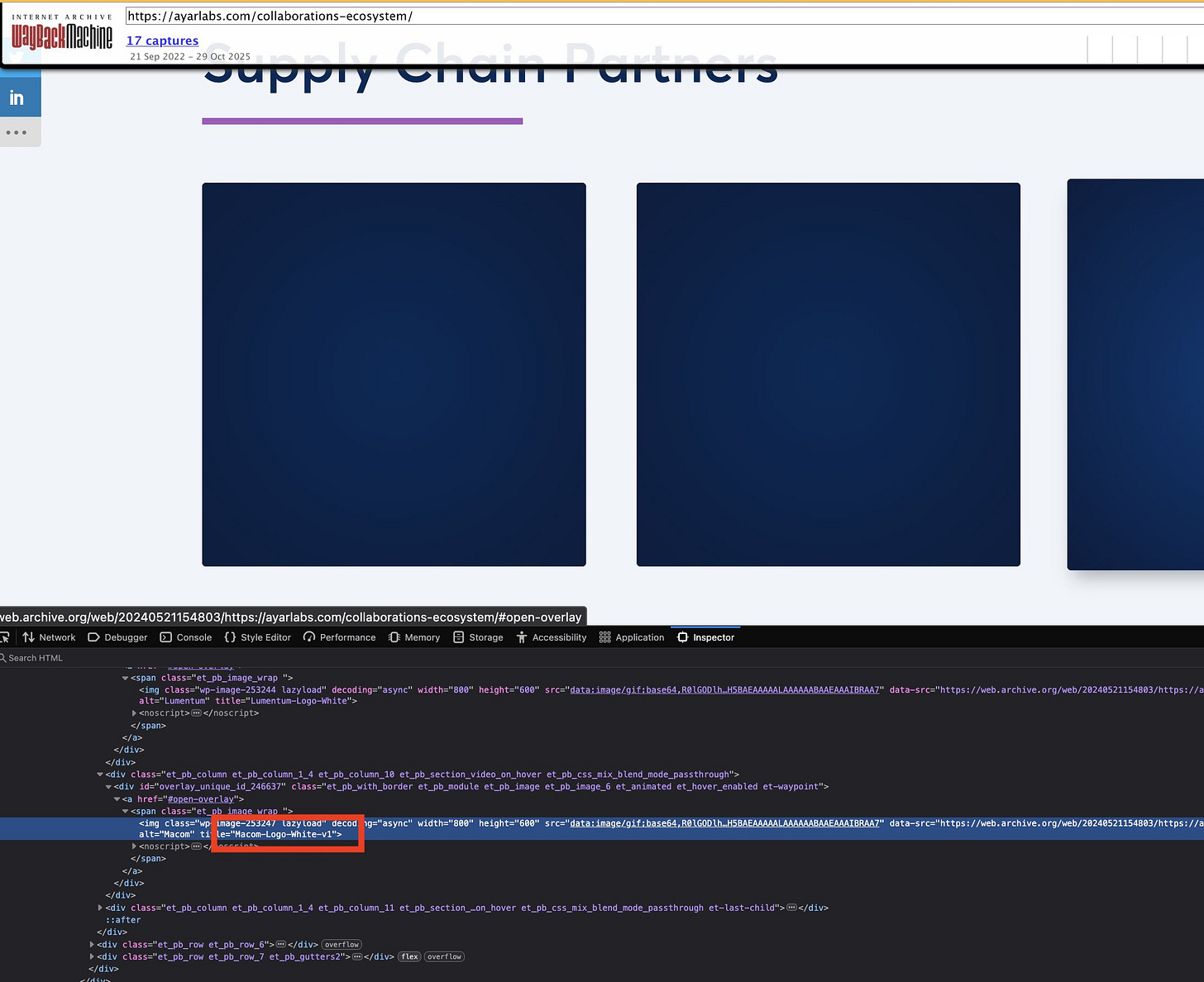Expand the et_pb_row_6 div node
This screenshot has width=1204, height=982.
coord(92,944)
